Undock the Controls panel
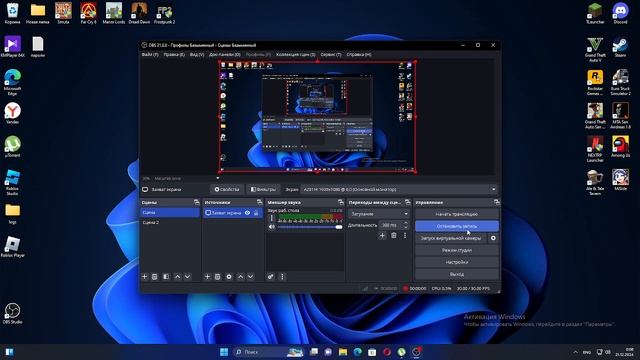Viewport: 640px width, 360px height. pos(496,202)
